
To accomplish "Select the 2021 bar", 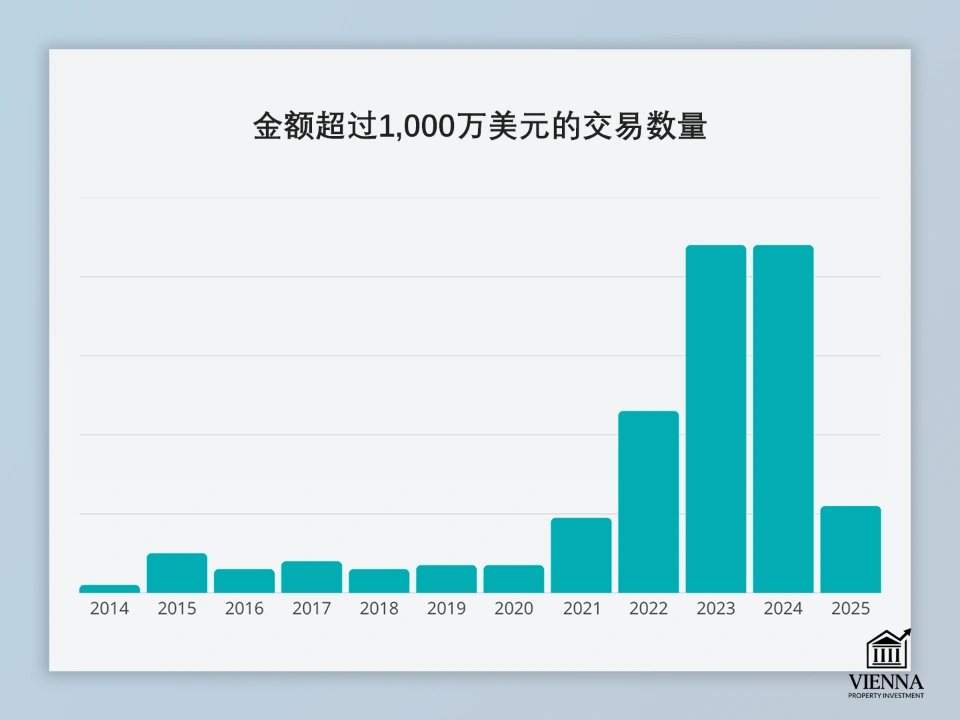I will (580, 553).
